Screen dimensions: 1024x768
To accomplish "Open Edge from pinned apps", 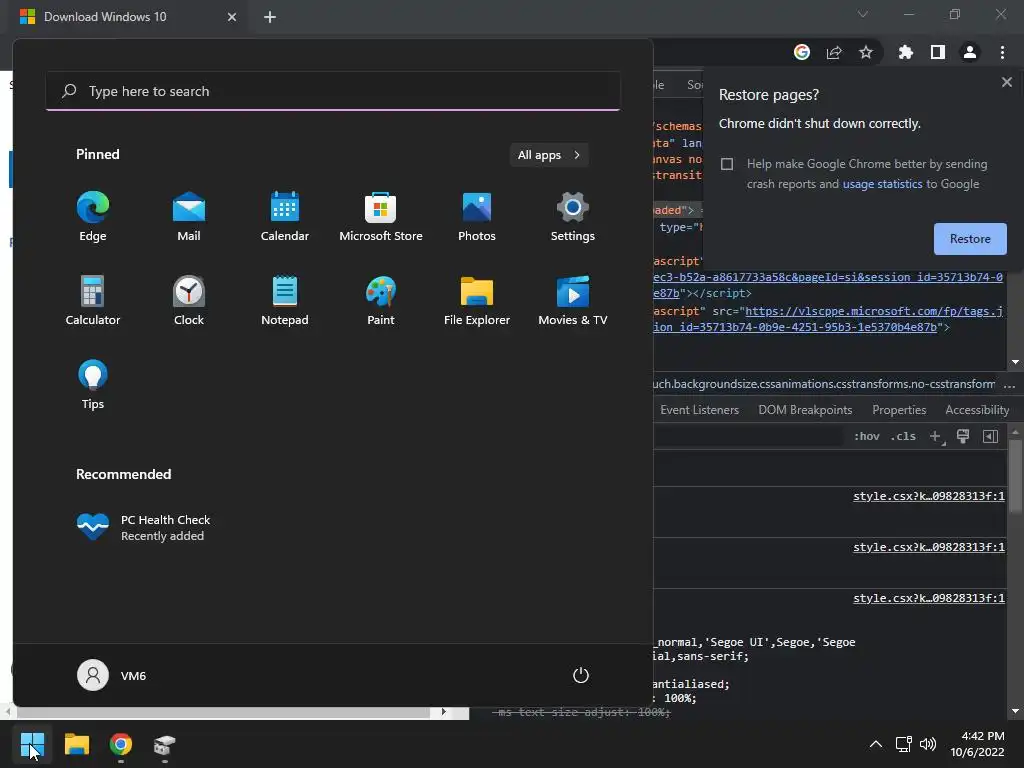I will coord(93,217).
